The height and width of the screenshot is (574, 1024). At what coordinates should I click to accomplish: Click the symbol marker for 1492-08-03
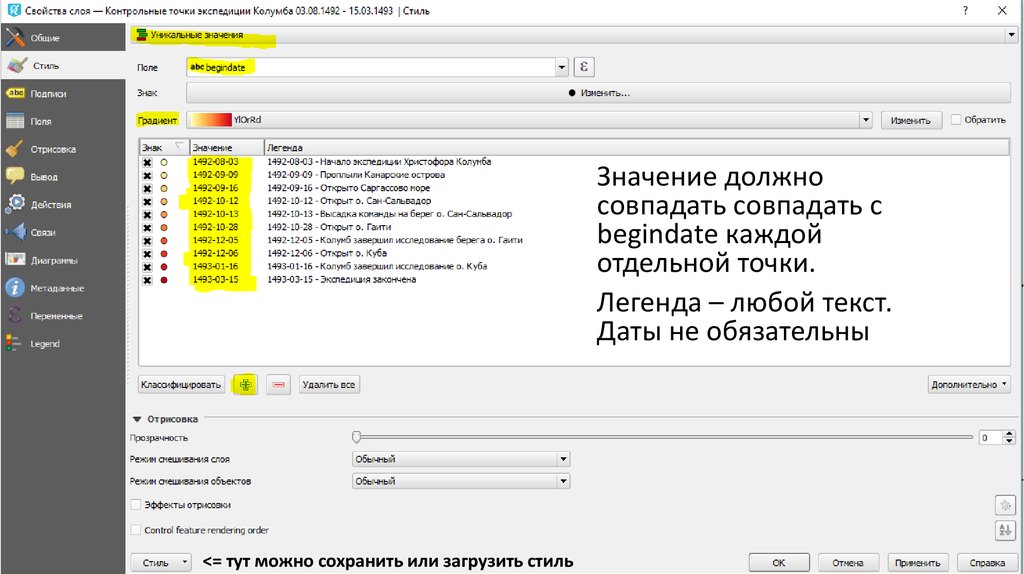[x=164, y=162]
